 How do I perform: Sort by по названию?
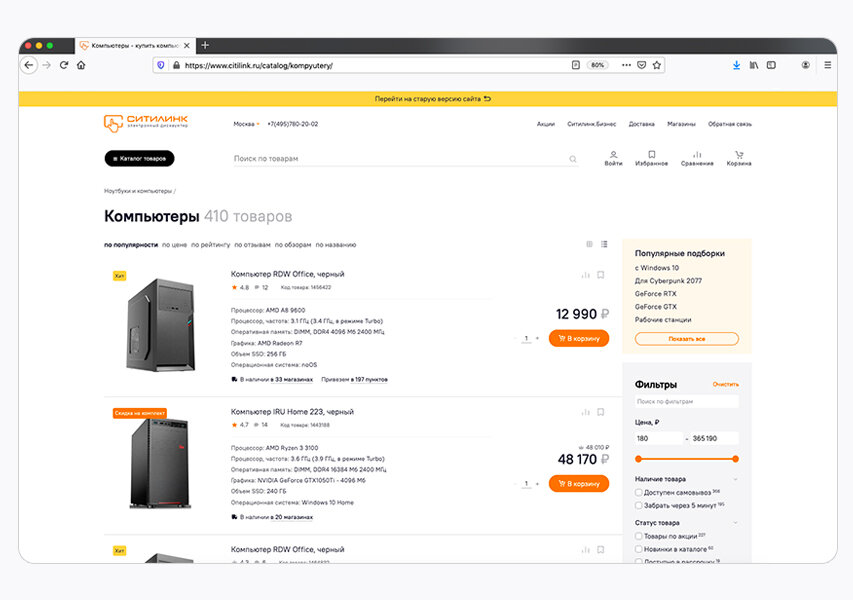pyautogui.click(x=336, y=245)
